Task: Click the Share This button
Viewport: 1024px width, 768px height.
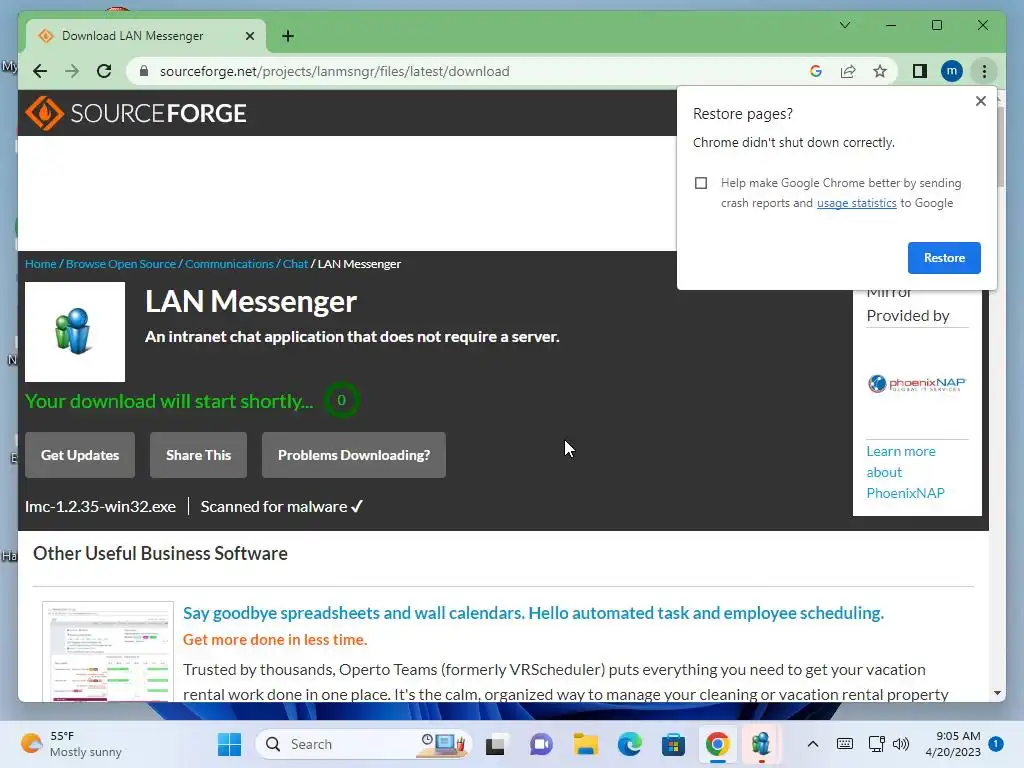Action: coord(199,455)
